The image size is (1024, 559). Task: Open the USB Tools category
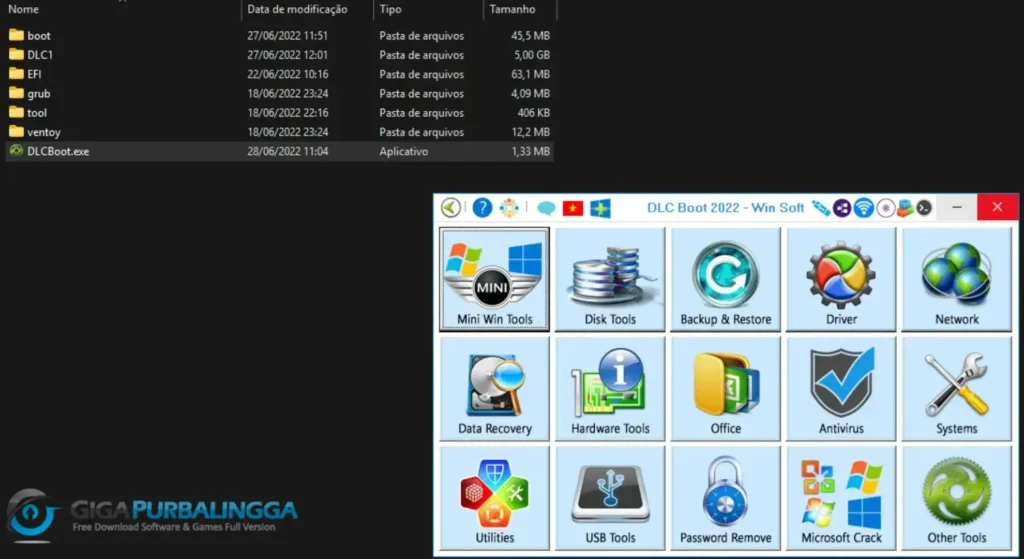610,498
